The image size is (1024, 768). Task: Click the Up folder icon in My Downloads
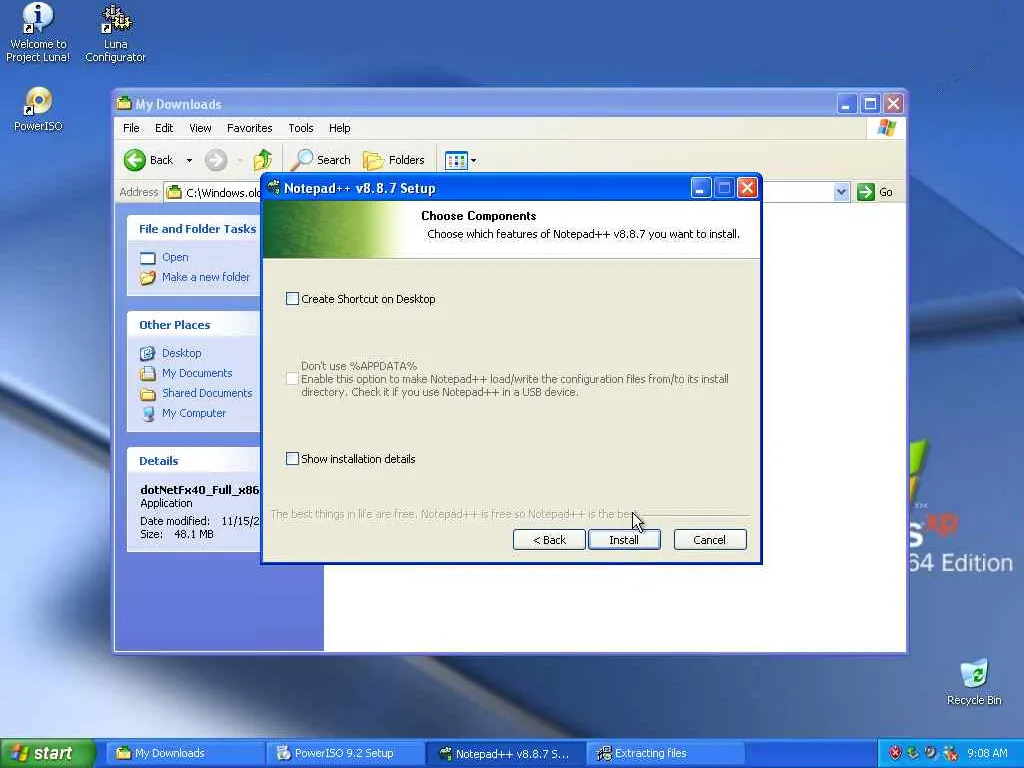pos(263,160)
